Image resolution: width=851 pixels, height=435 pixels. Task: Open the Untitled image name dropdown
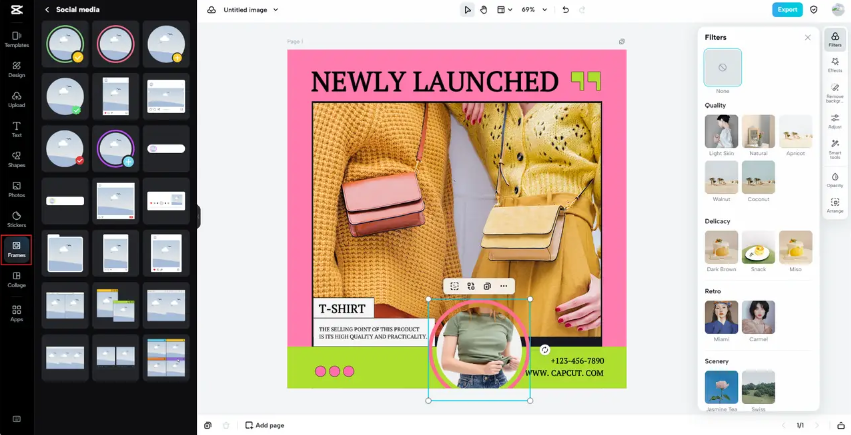(x=251, y=10)
